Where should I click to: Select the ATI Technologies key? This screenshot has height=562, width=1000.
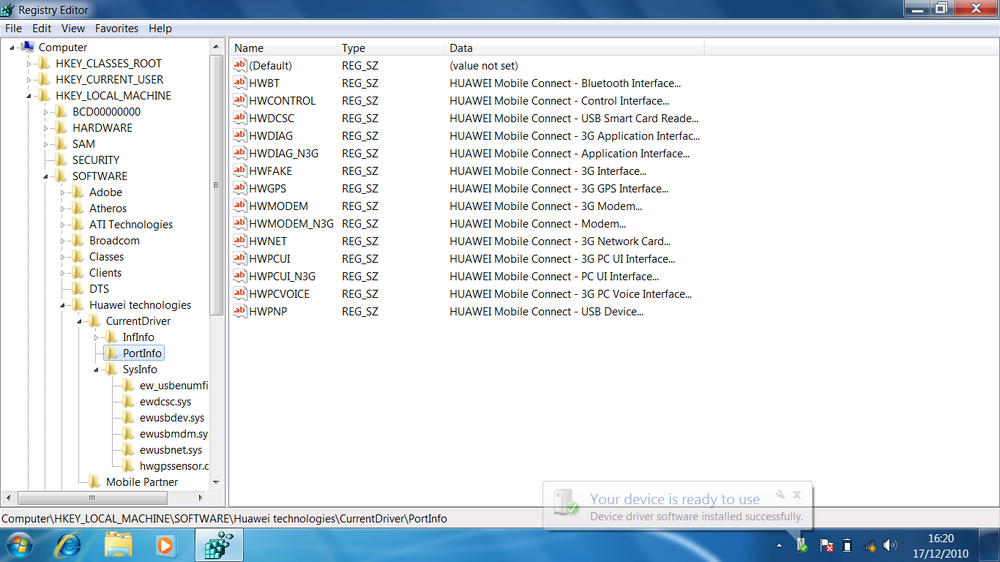tap(131, 224)
